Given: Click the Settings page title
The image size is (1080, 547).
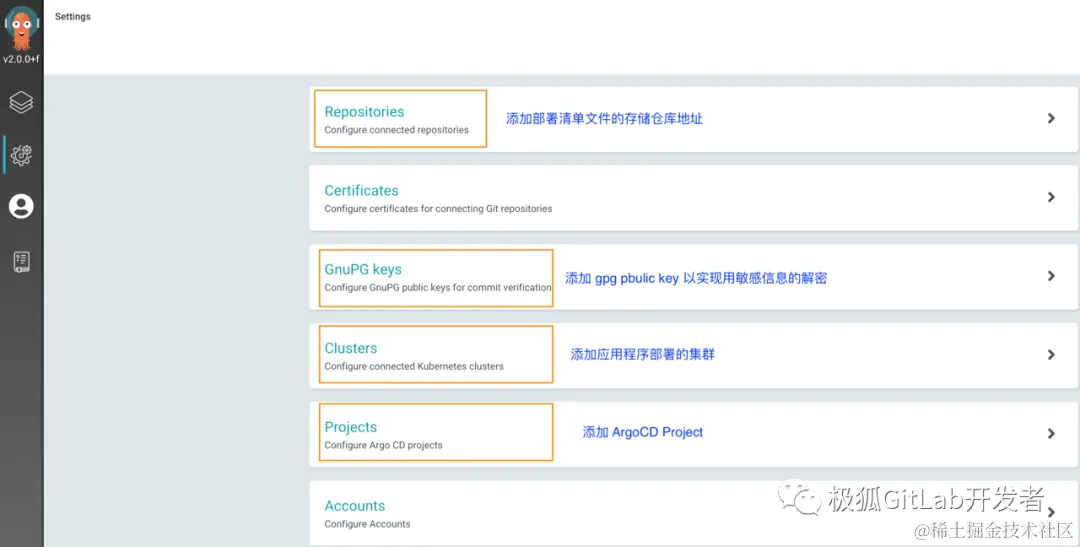Looking at the screenshot, I should 72,16.
